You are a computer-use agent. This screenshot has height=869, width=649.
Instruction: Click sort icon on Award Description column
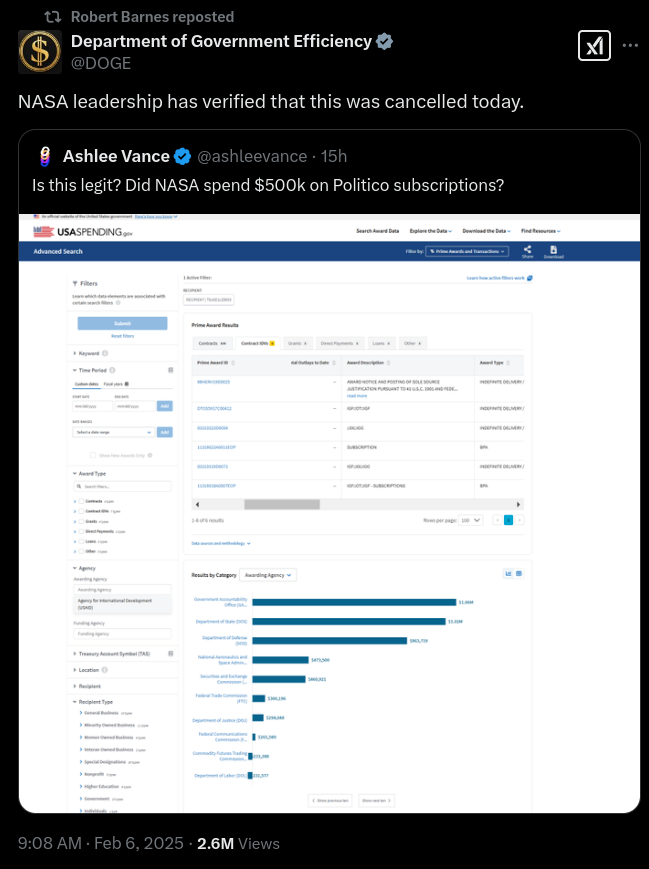[x=389, y=363]
